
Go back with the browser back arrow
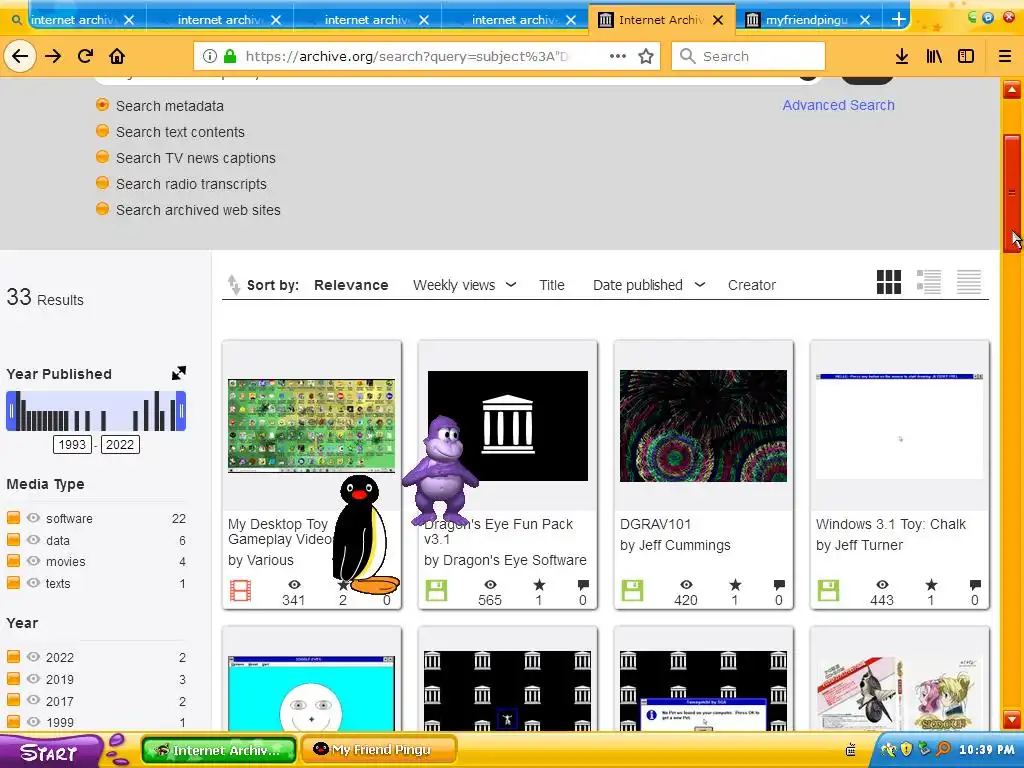(x=20, y=56)
